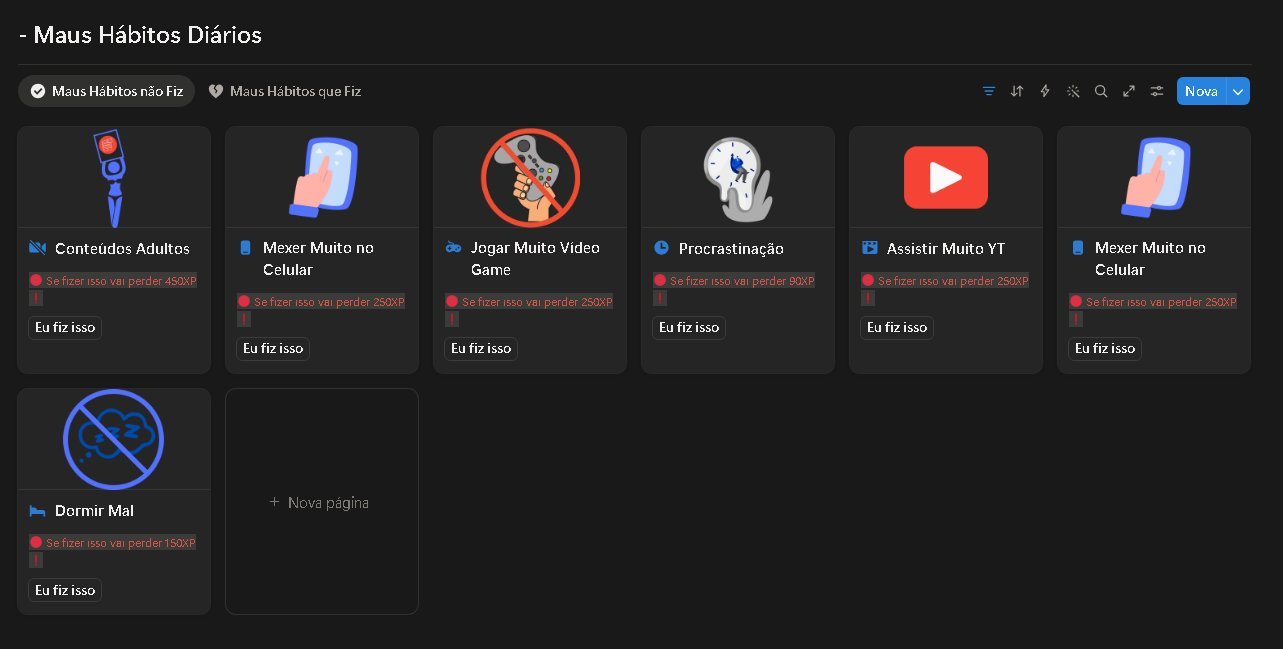
Task: Click Eu fiz isso on Conteúdos Adultos
Action: 65,327
